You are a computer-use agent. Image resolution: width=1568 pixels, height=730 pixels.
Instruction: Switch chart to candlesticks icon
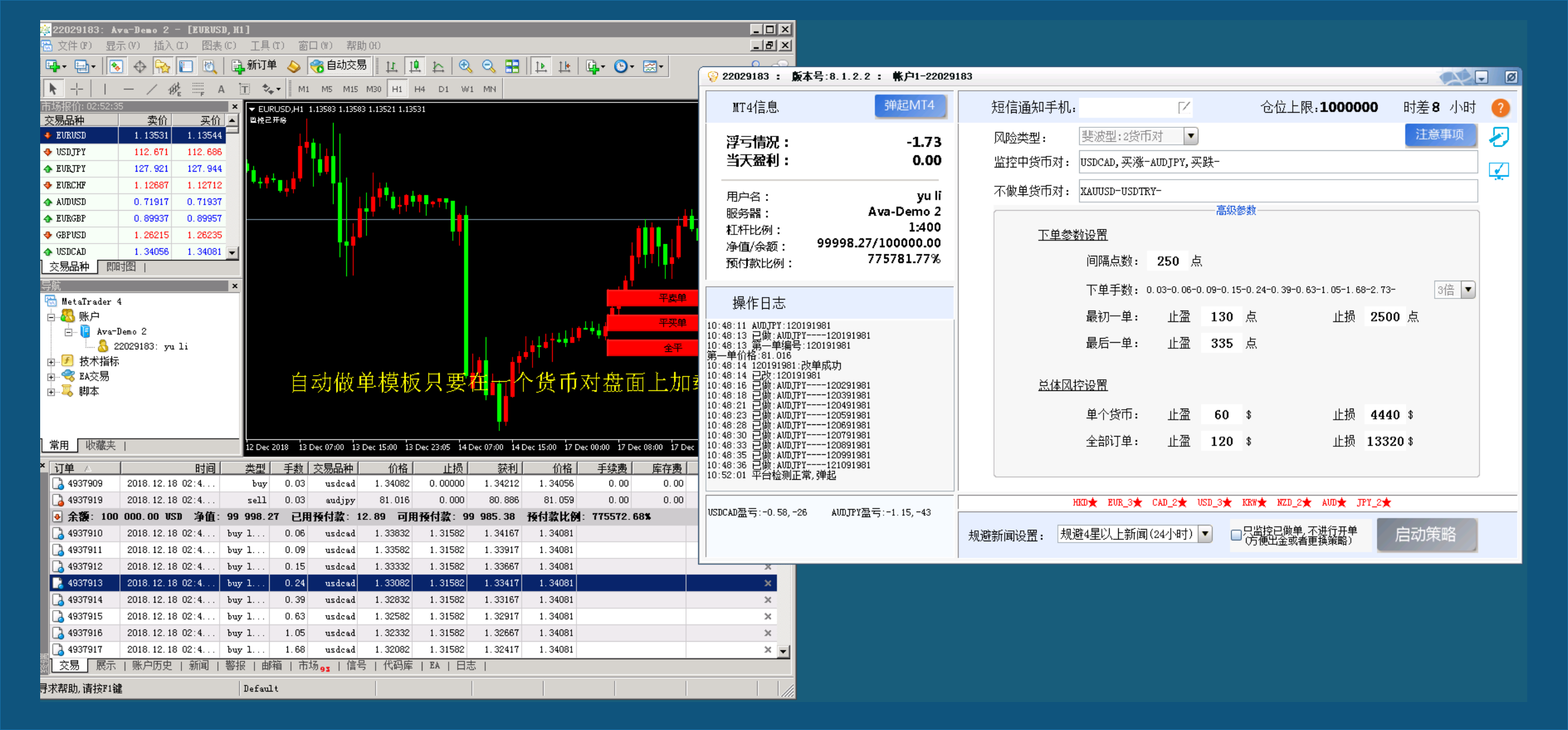coord(415,66)
